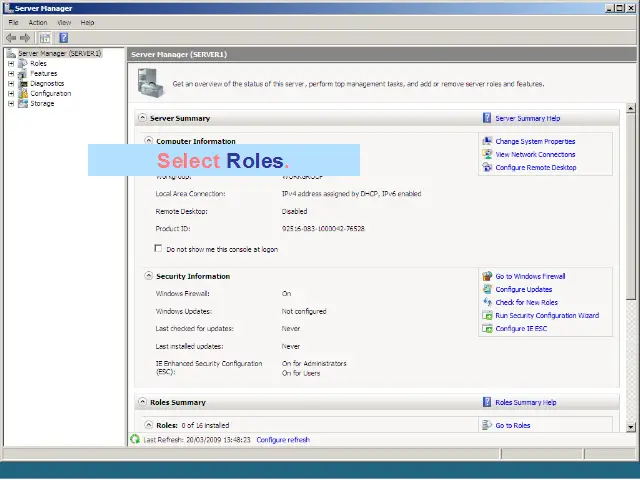The height and width of the screenshot is (480, 640).
Task: Click the Storage icon in the tree
Action: 23,104
